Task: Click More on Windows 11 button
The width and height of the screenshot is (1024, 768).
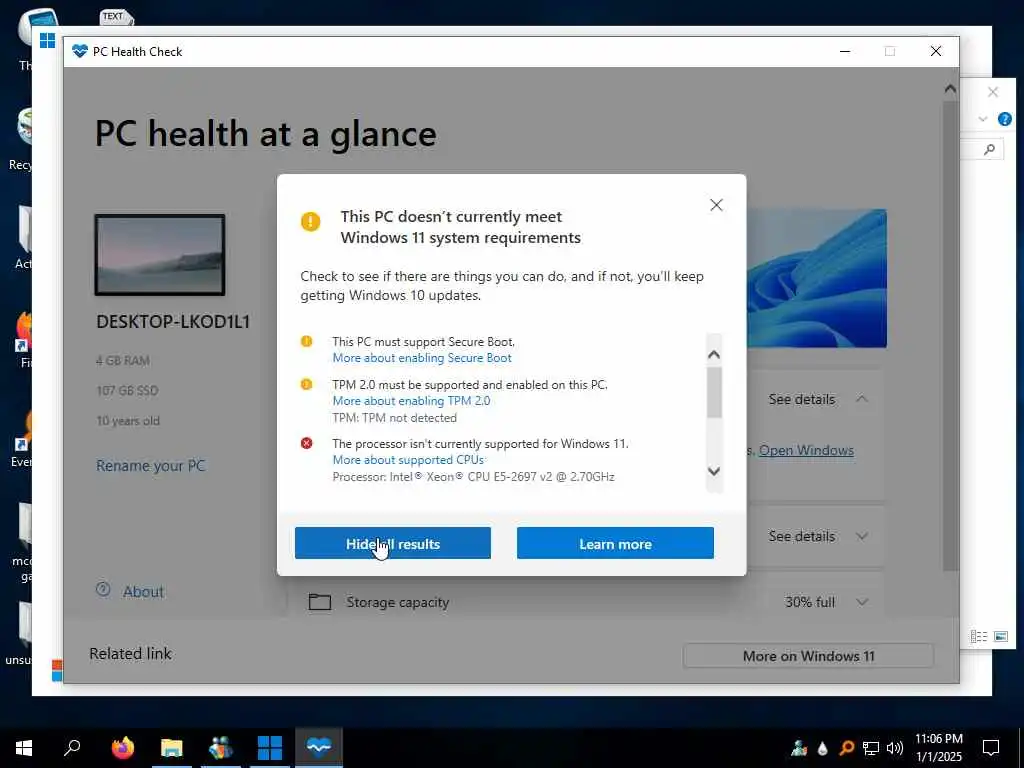Action: point(808,656)
